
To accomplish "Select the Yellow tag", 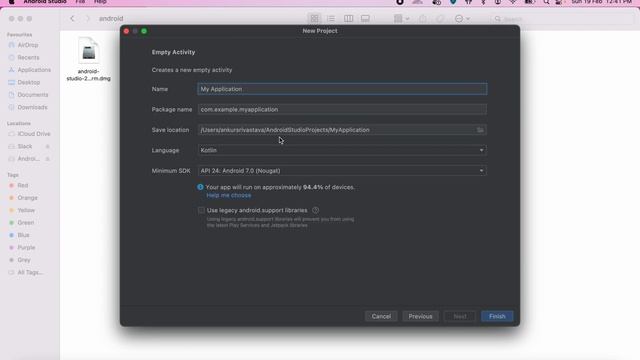I will [26, 210].
